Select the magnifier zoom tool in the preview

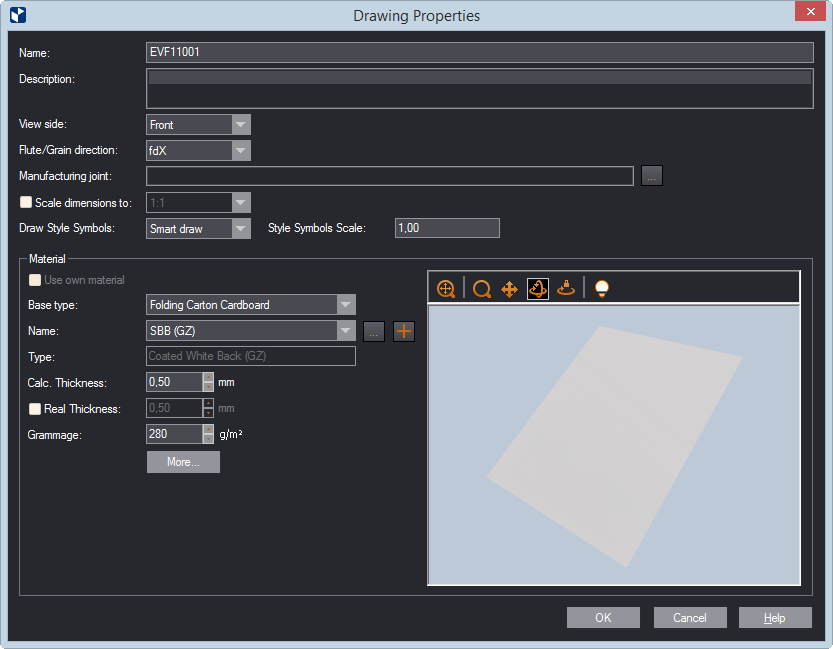(482, 289)
